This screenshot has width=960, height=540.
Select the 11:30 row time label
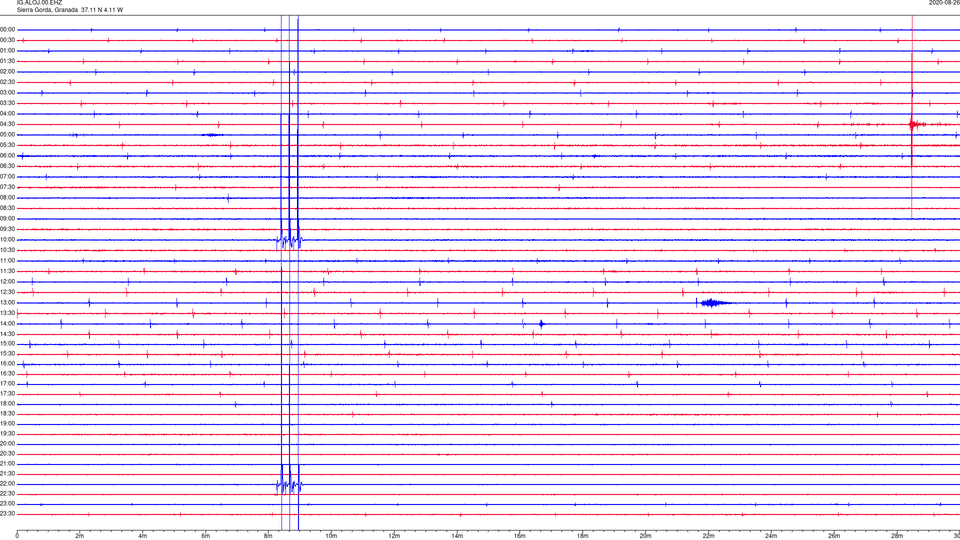pyautogui.click(x=7, y=271)
